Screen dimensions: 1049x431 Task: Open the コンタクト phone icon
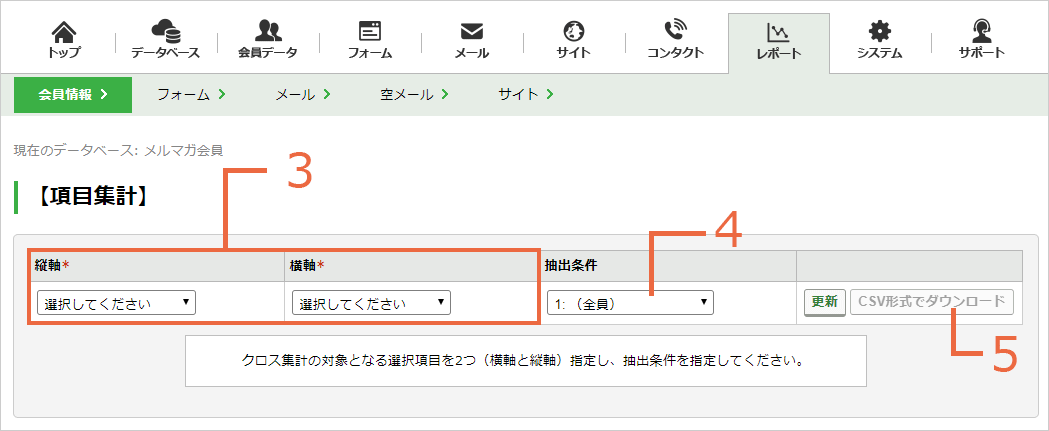pyautogui.click(x=675, y=31)
